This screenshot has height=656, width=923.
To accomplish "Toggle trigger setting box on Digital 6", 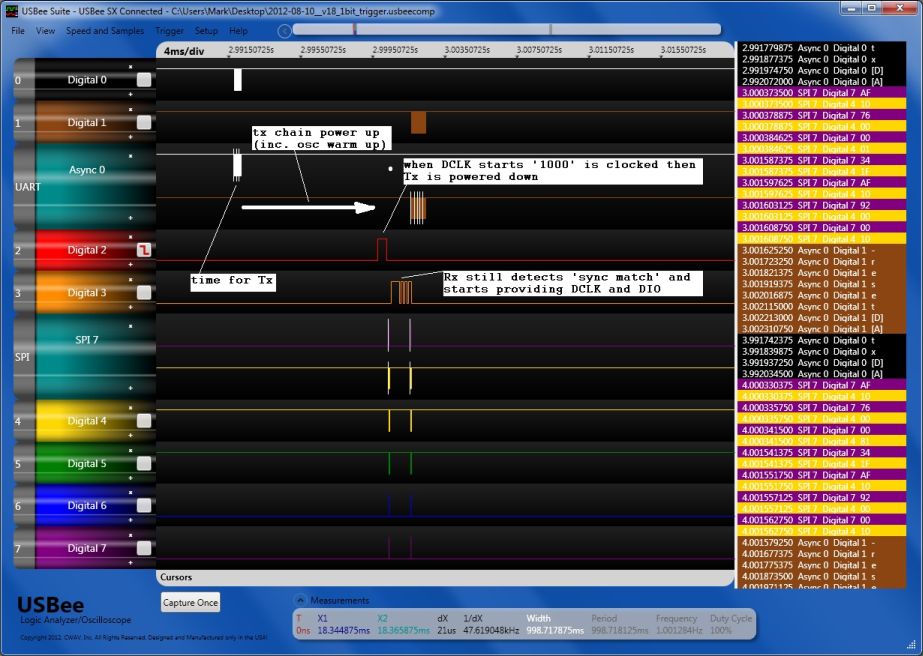I will pyautogui.click(x=144, y=505).
